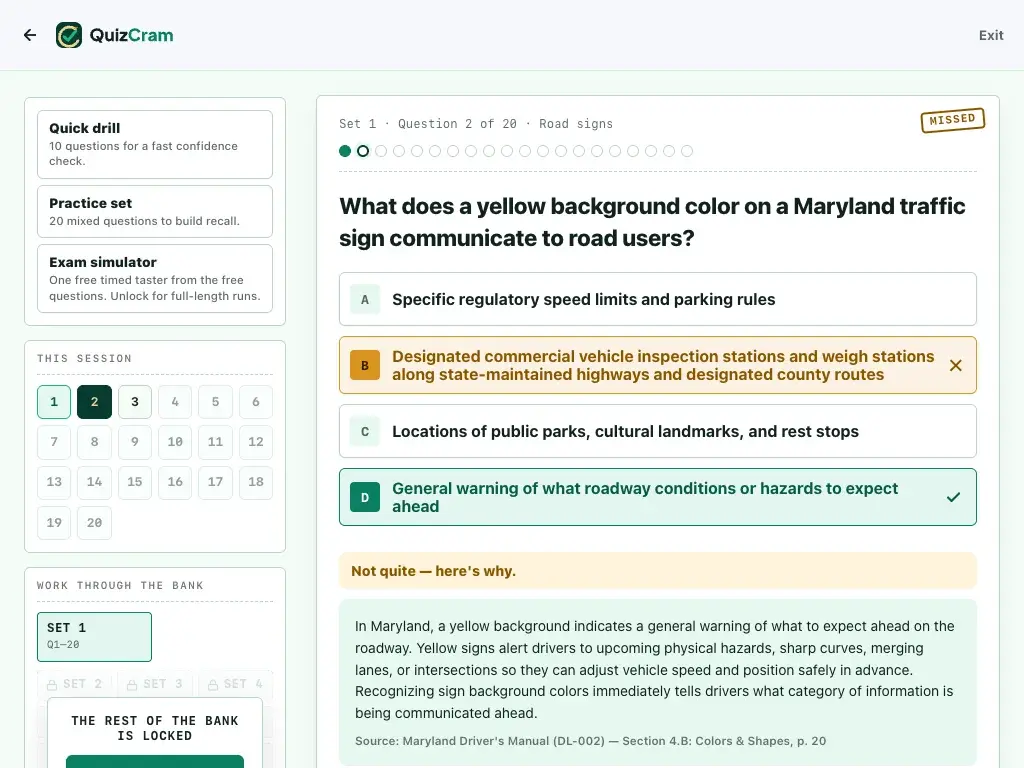Image resolution: width=1024 pixels, height=768 pixels.
Task: Click the green button under bank locked notice
Action: point(155,761)
